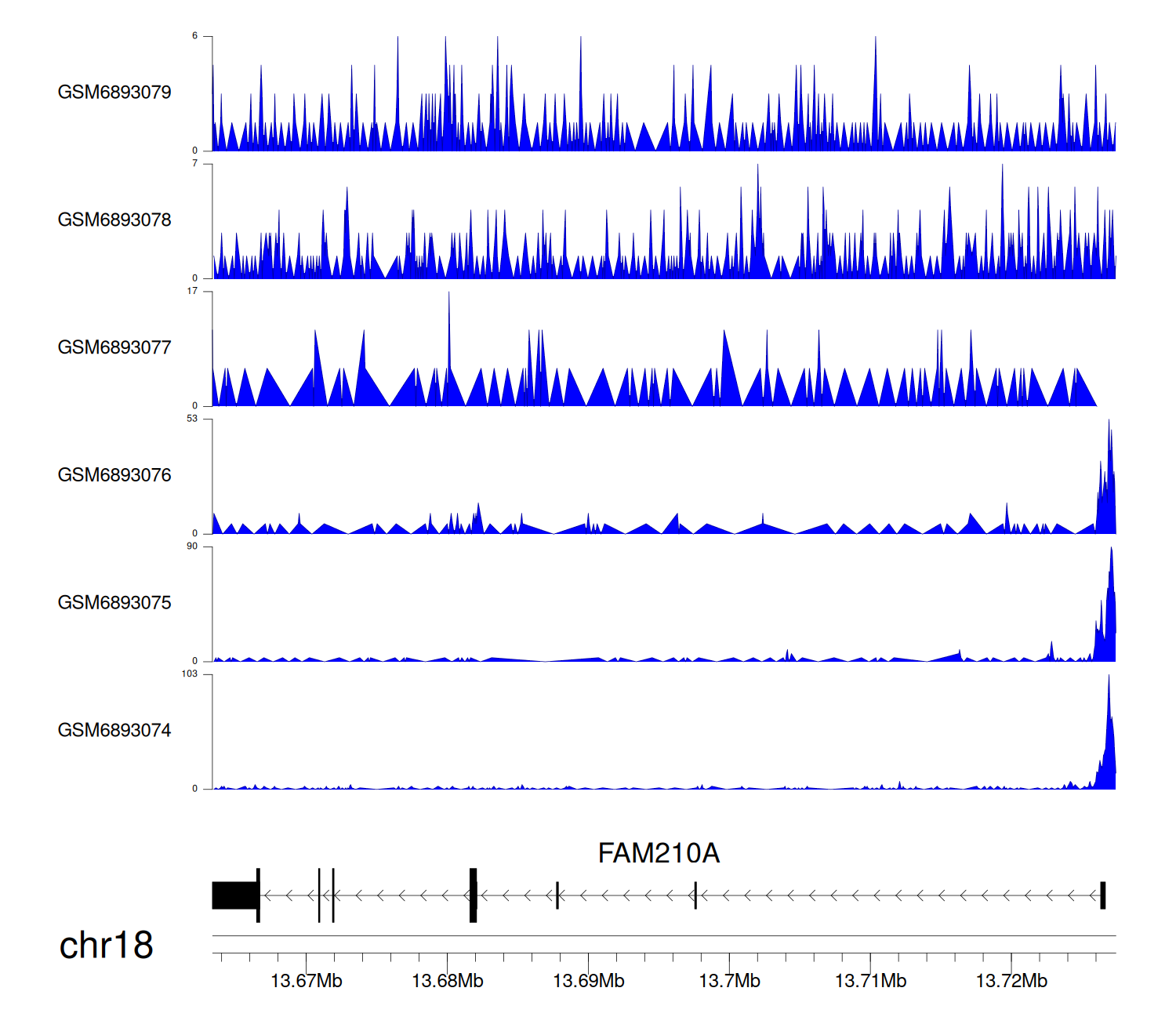The width and height of the screenshot is (1176, 1035).
Task: Click the 13.67Mb axis position label
Action: click(x=307, y=982)
